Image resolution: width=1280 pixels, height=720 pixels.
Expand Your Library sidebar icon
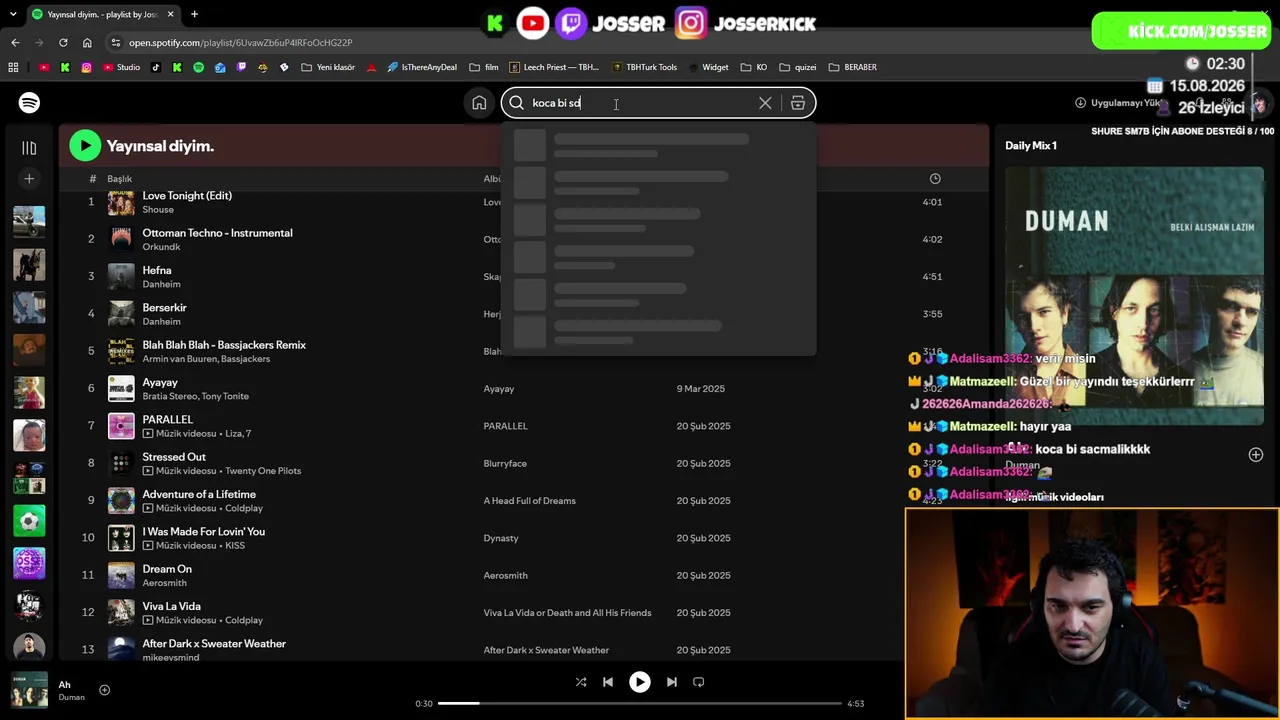(29, 148)
